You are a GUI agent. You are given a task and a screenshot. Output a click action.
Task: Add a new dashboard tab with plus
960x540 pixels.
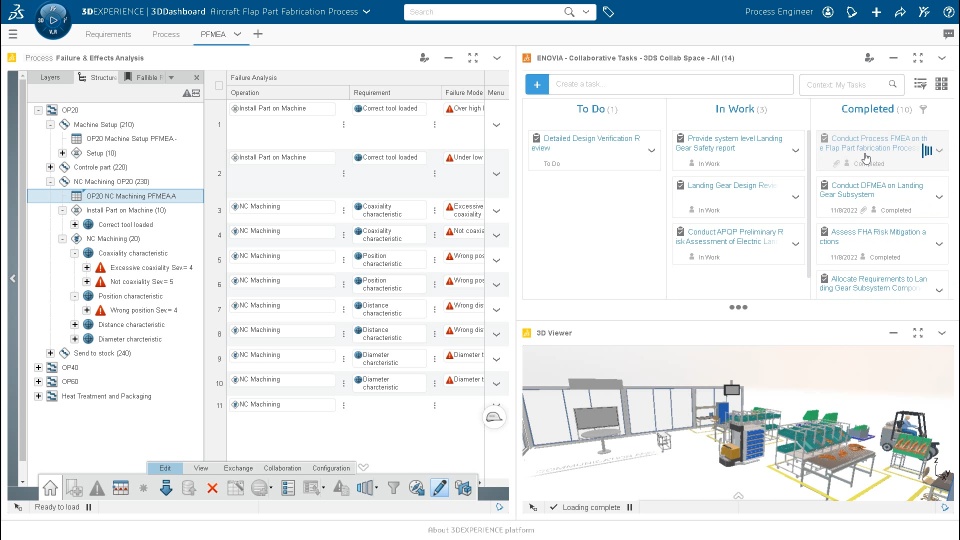[258, 34]
